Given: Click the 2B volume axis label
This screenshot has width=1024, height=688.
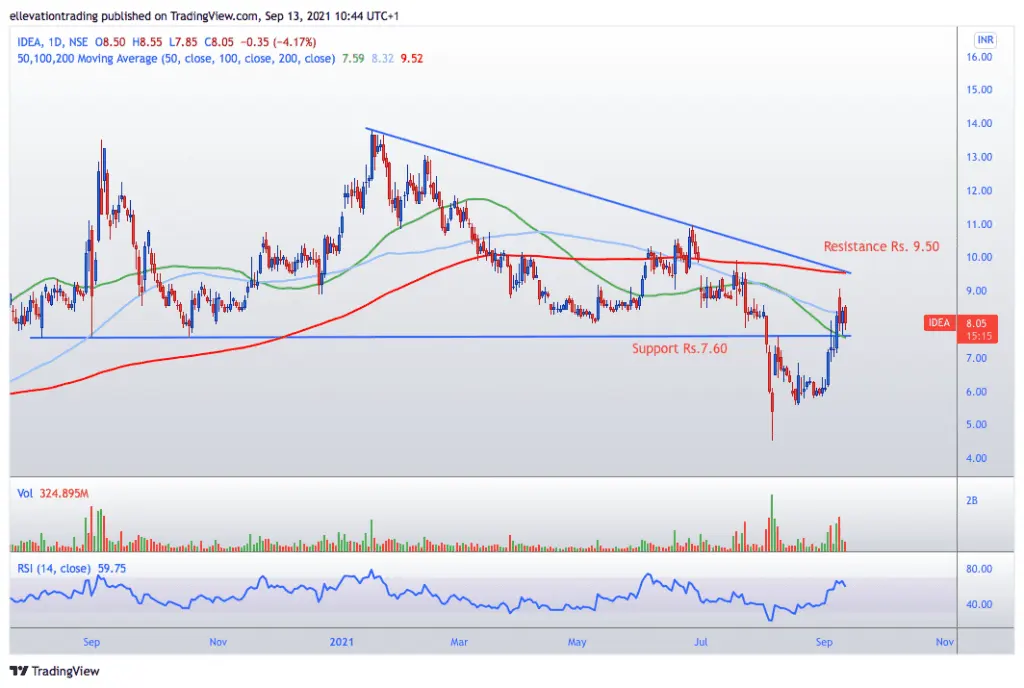Looking at the screenshot, I should pyautogui.click(x=972, y=501).
